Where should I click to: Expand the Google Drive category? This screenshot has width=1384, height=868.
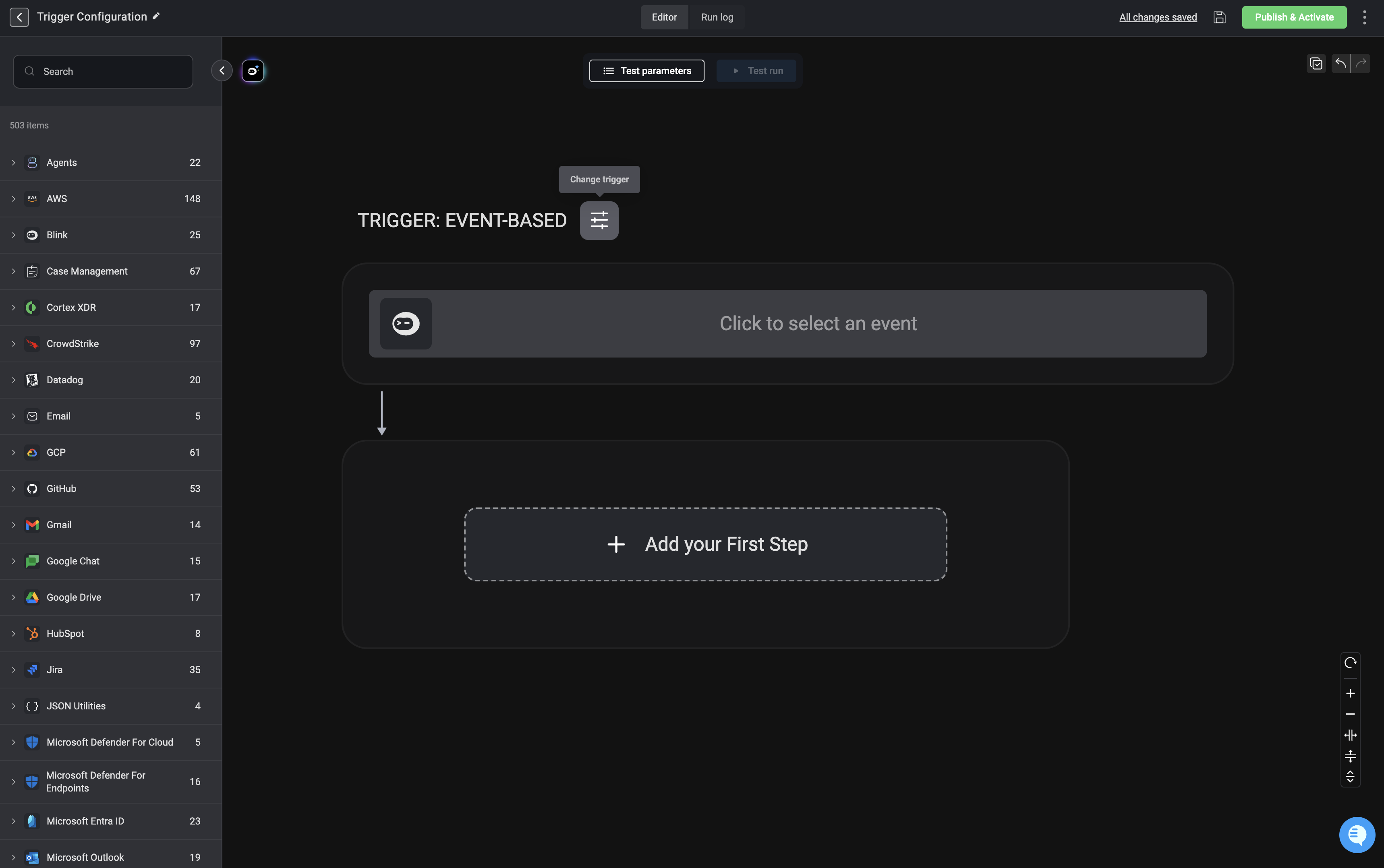tap(13, 597)
